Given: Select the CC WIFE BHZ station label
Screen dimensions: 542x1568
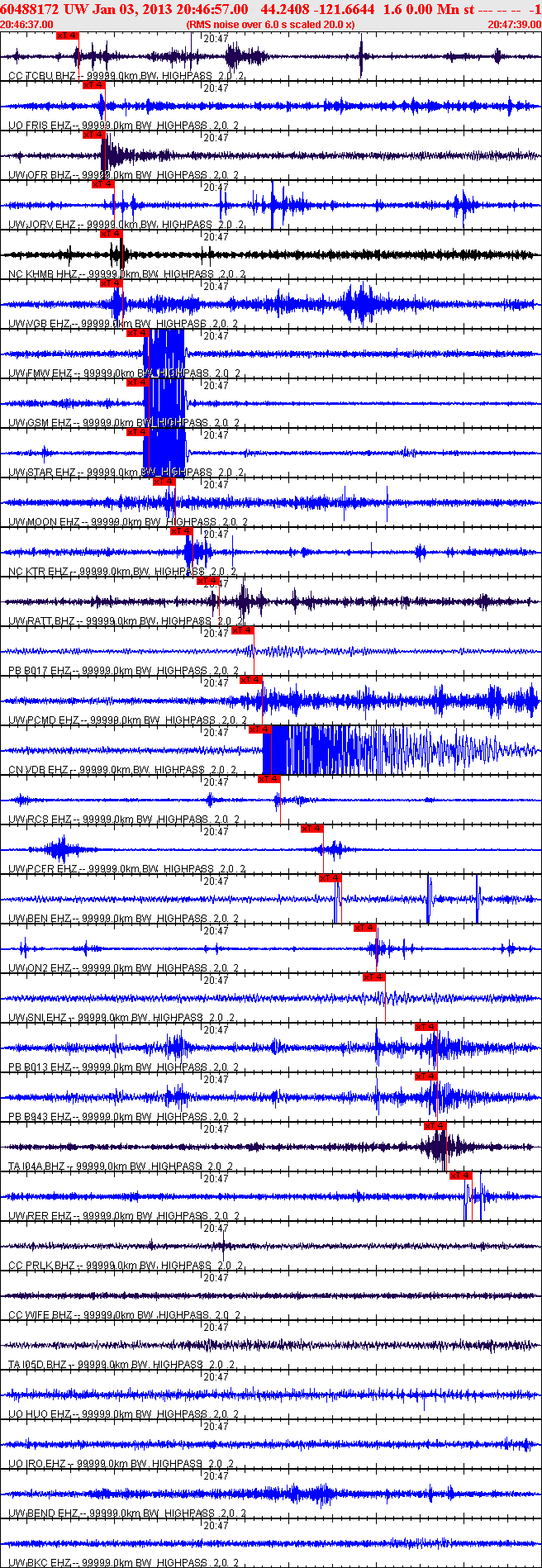Looking at the screenshot, I should tap(41, 1315).
